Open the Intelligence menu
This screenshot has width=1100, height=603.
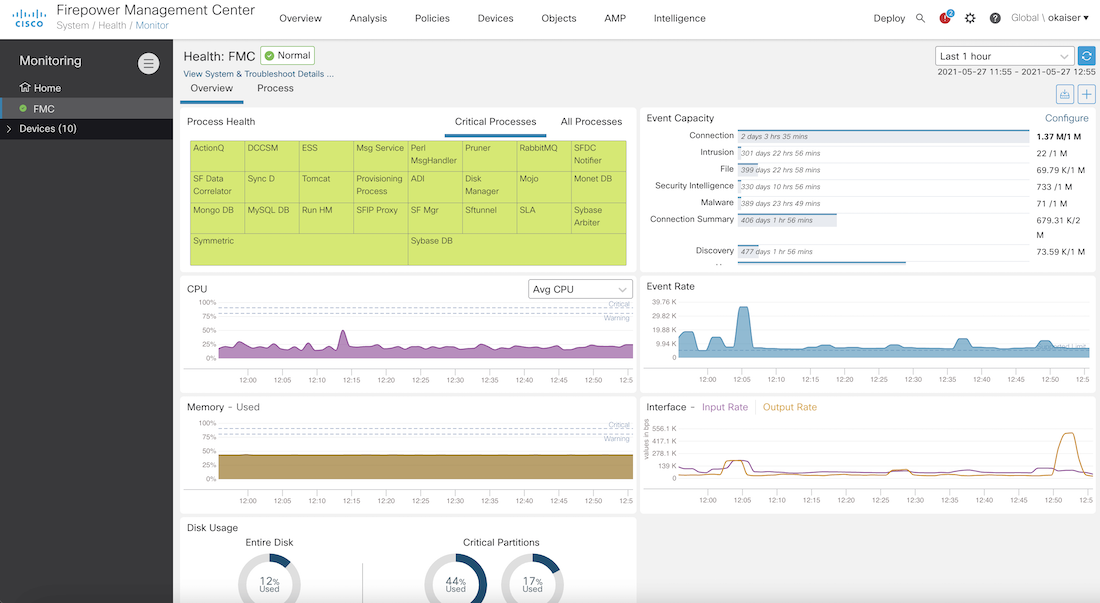[x=680, y=18]
